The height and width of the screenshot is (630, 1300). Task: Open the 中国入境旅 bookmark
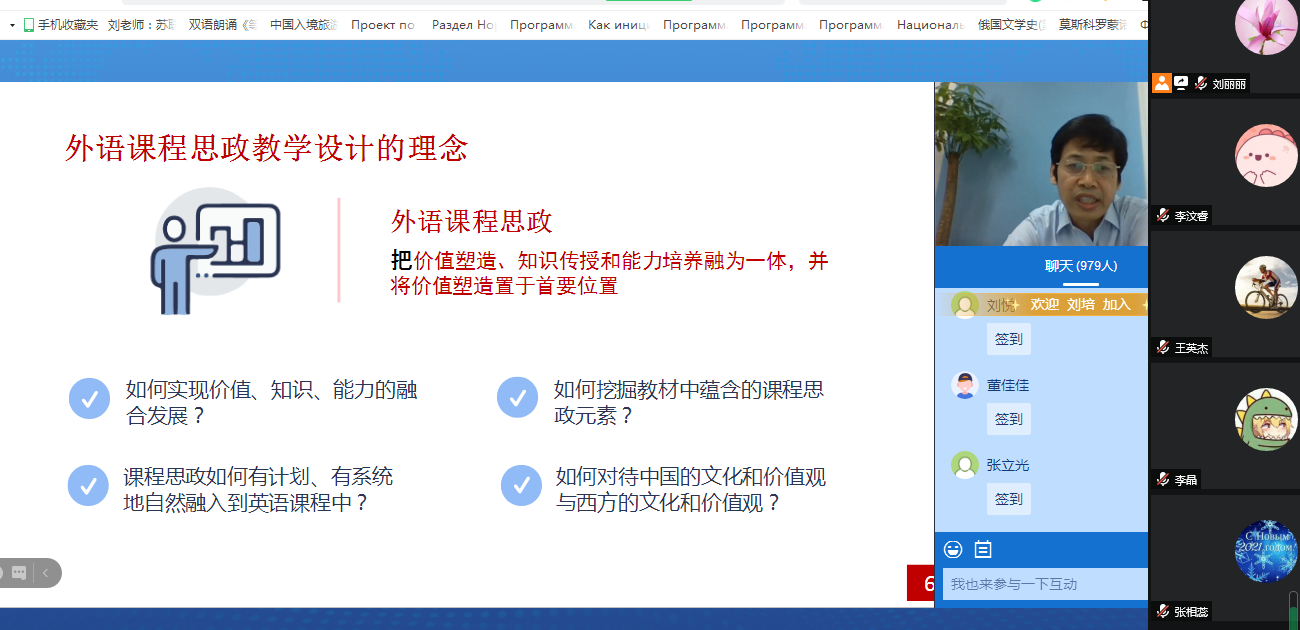pos(303,25)
